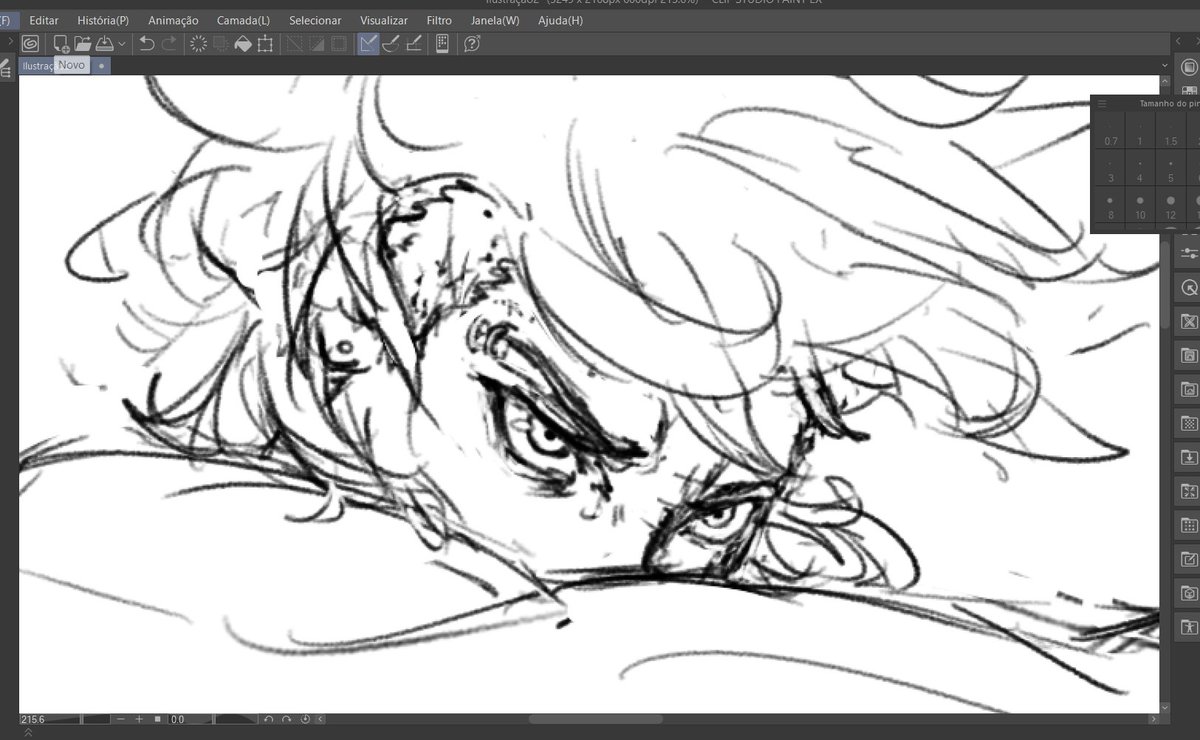Toggle Snap to Ruler
1200x740 pixels.
click(368, 44)
